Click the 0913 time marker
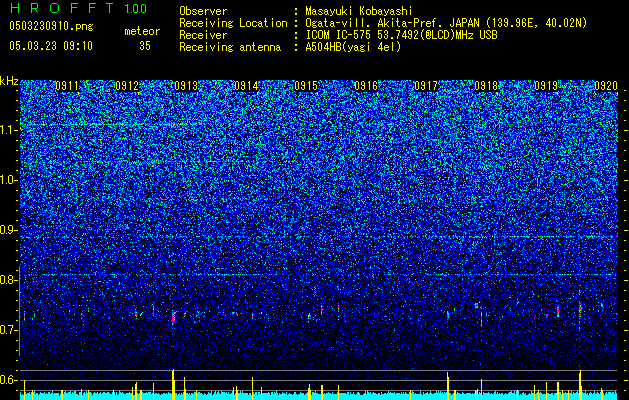This screenshot has height=400, width=629. point(186,86)
